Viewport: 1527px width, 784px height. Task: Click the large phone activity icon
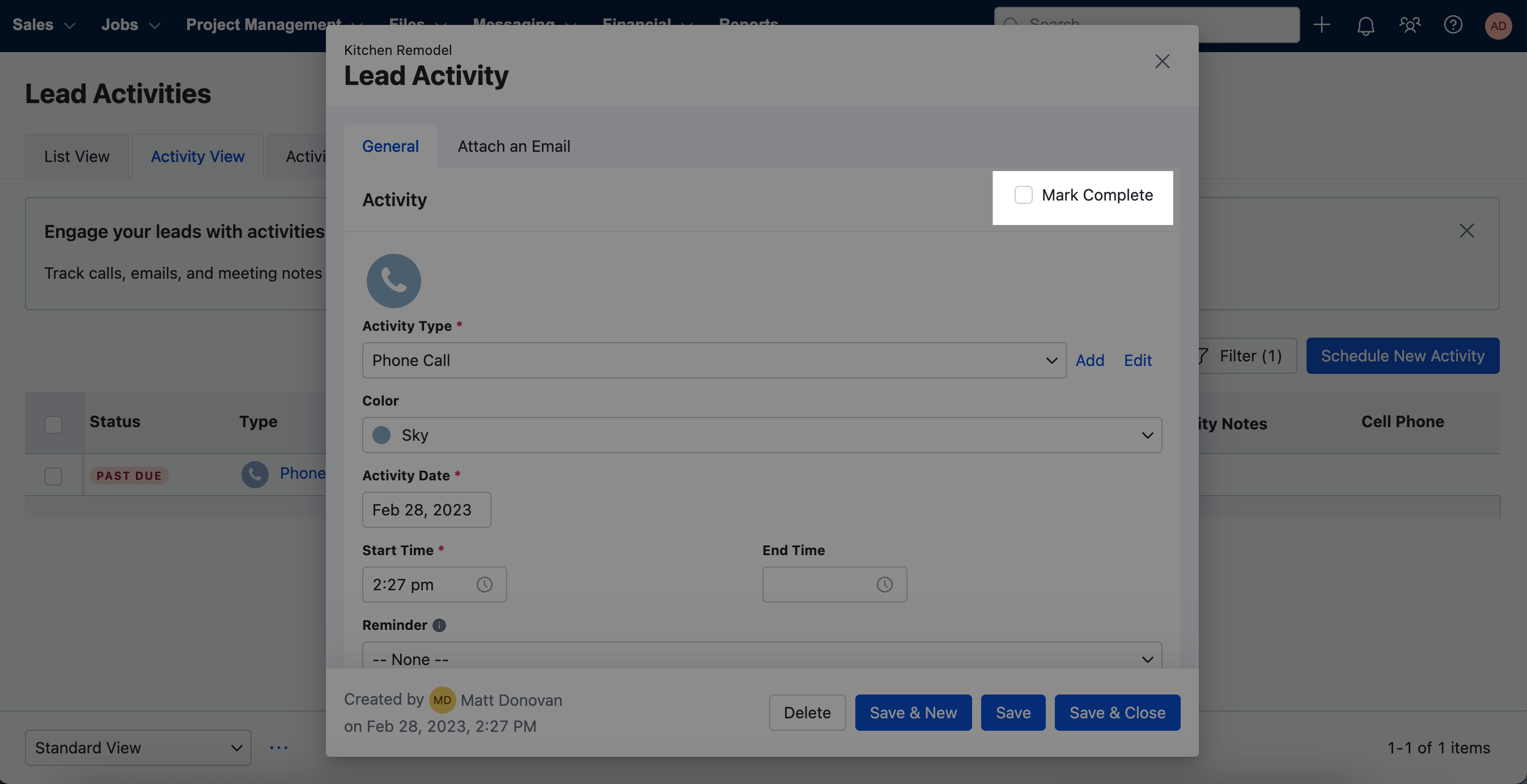393,281
